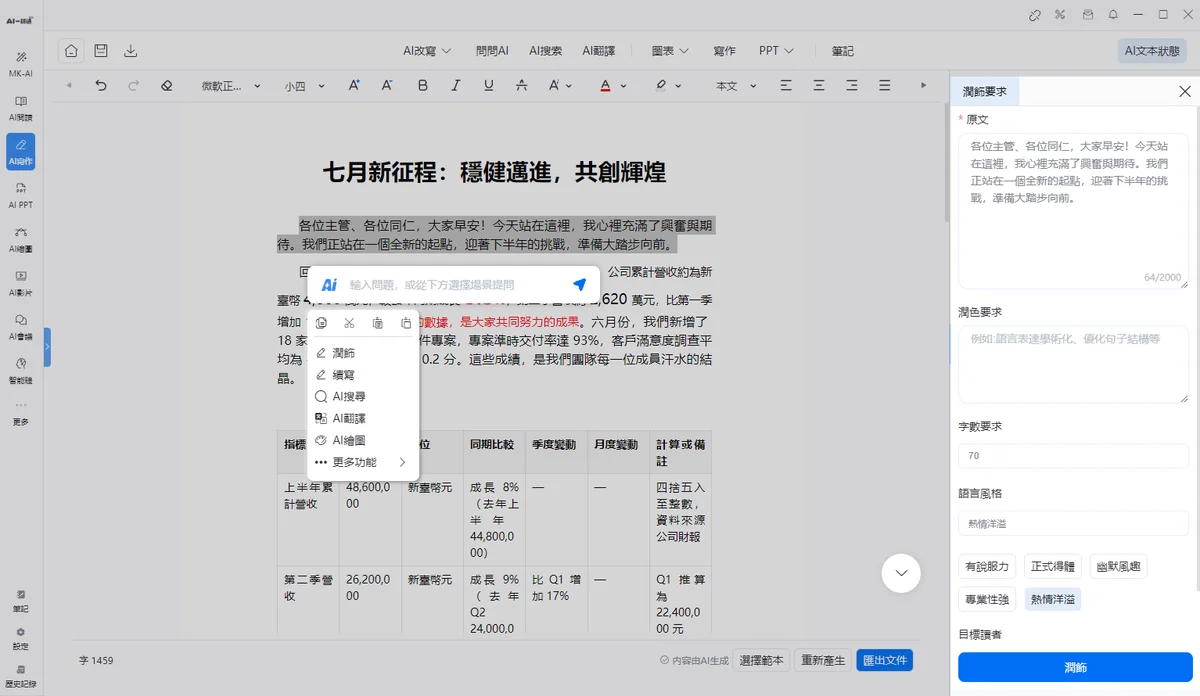Click the save disk icon
Screen dimensions: 1200x696
101,51
